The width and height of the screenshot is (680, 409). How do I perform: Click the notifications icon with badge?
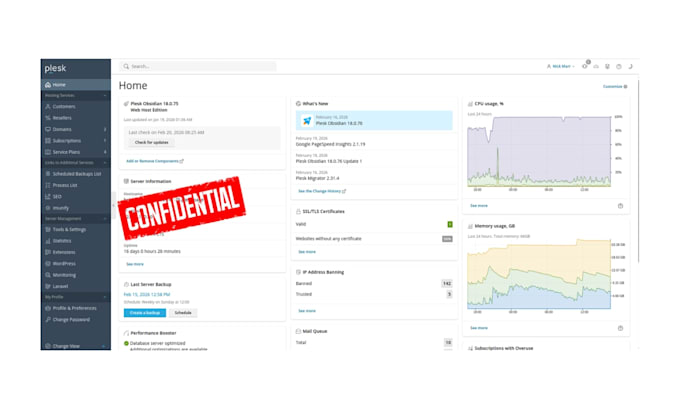[x=585, y=65]
